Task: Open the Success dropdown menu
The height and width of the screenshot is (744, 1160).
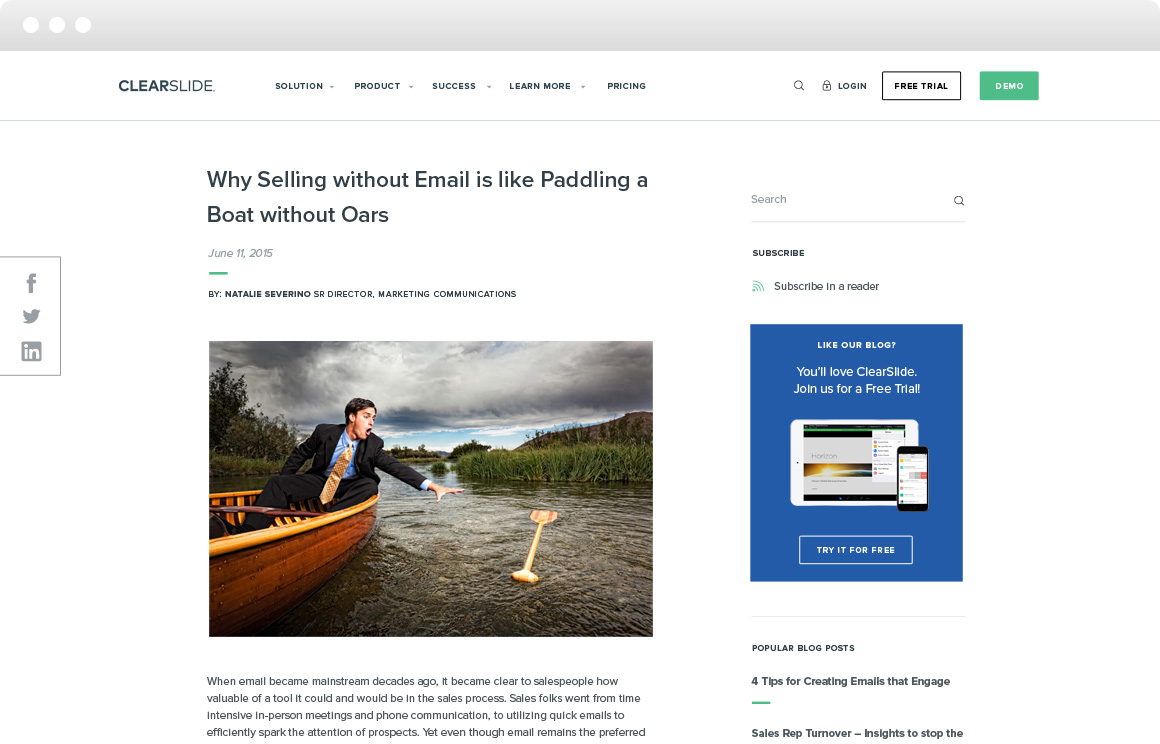Action: (462, 86)
